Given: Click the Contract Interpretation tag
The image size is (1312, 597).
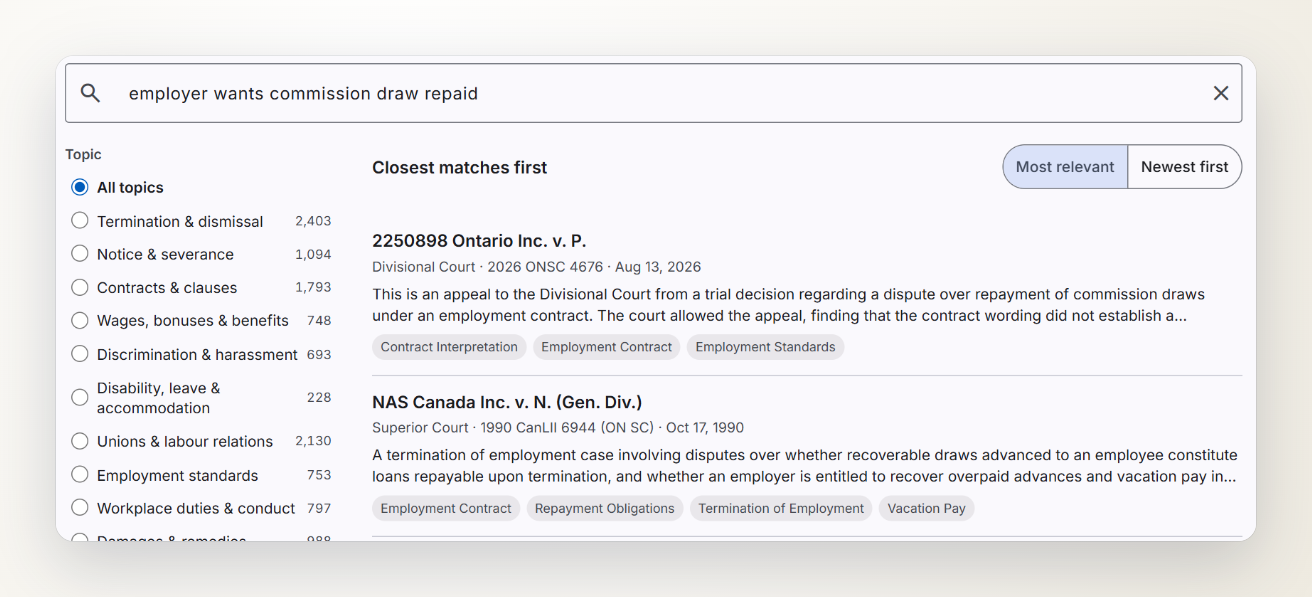Looking at the screenshot, I should (449, 347).
